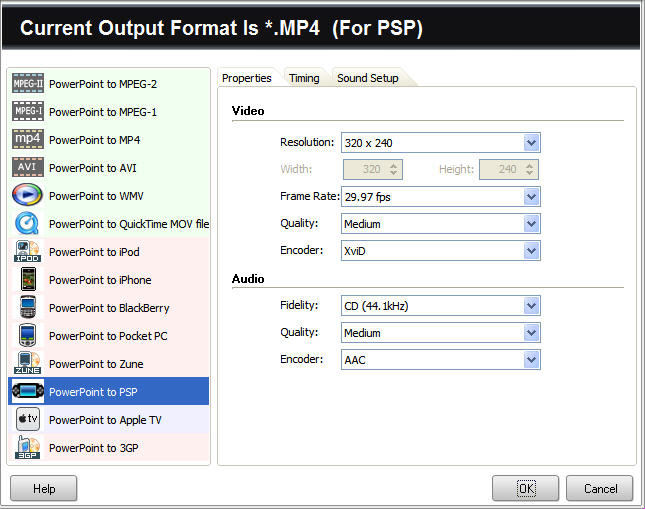Click the Pocket PC device icon
Screen dimensions: 645x509
click(x=28, y=335)
